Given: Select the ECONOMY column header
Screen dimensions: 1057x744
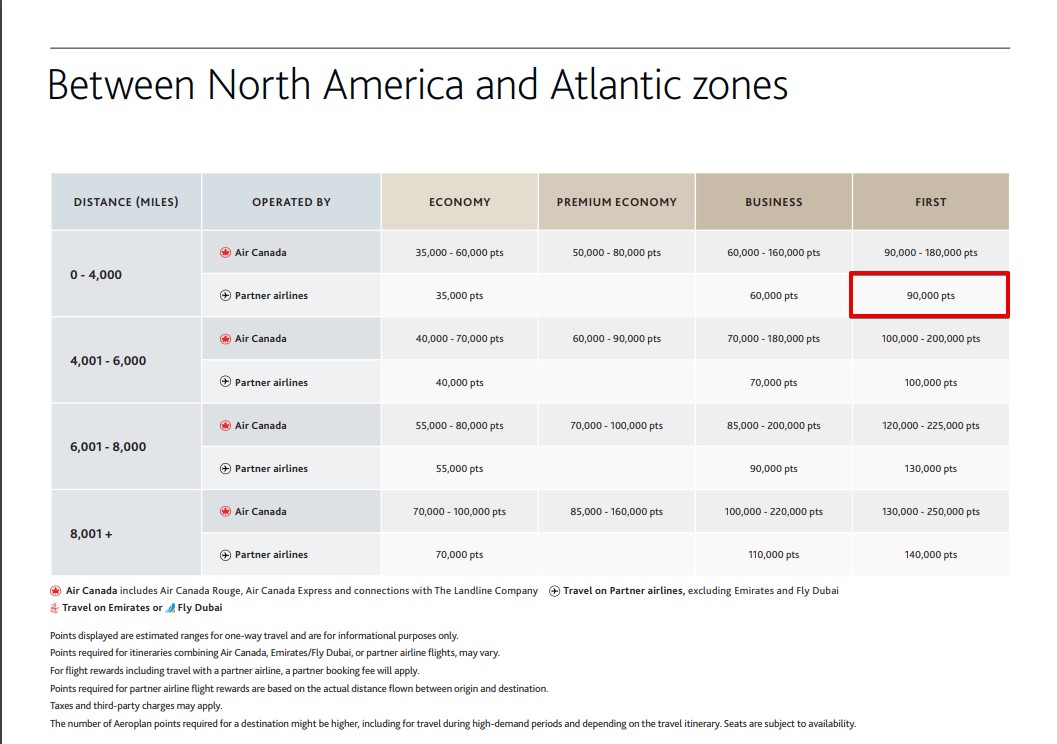Looking at the screenshot, I should coord(459,201).
